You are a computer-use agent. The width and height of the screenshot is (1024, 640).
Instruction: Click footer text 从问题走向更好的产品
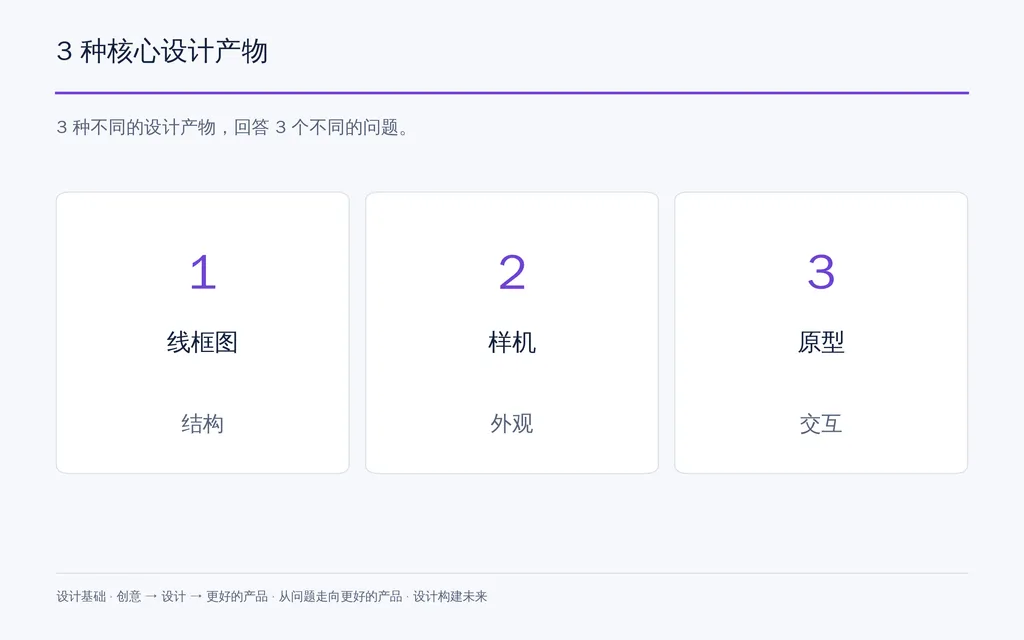pyautogui.click(x=340, y=596)
